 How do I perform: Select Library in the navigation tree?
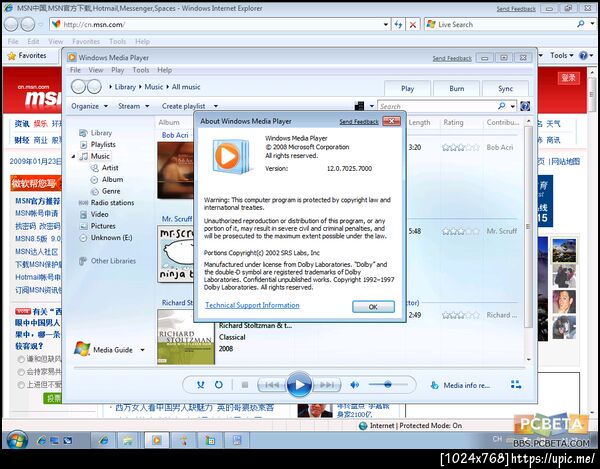click(x=101, y=133)
